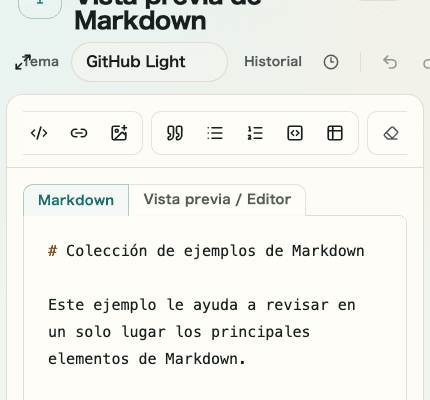Clear formatting with the eraser icon
Viewport: 430px width, 400px height.
(x=391, y=133)
